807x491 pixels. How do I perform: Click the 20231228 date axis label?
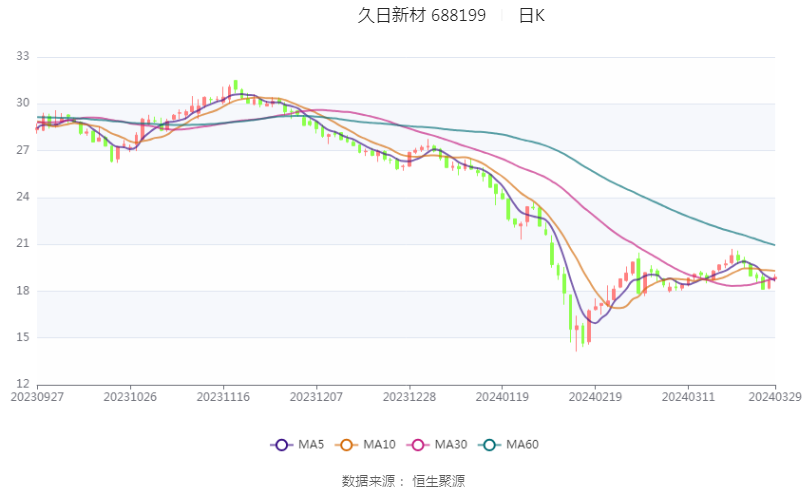coord(409,397)
